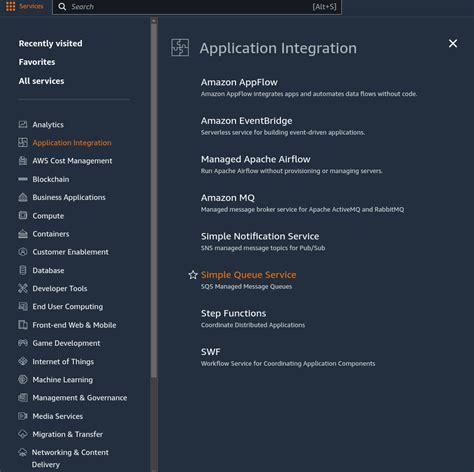Click the puzzle icon beside Application Integration heading

(180, 47)
